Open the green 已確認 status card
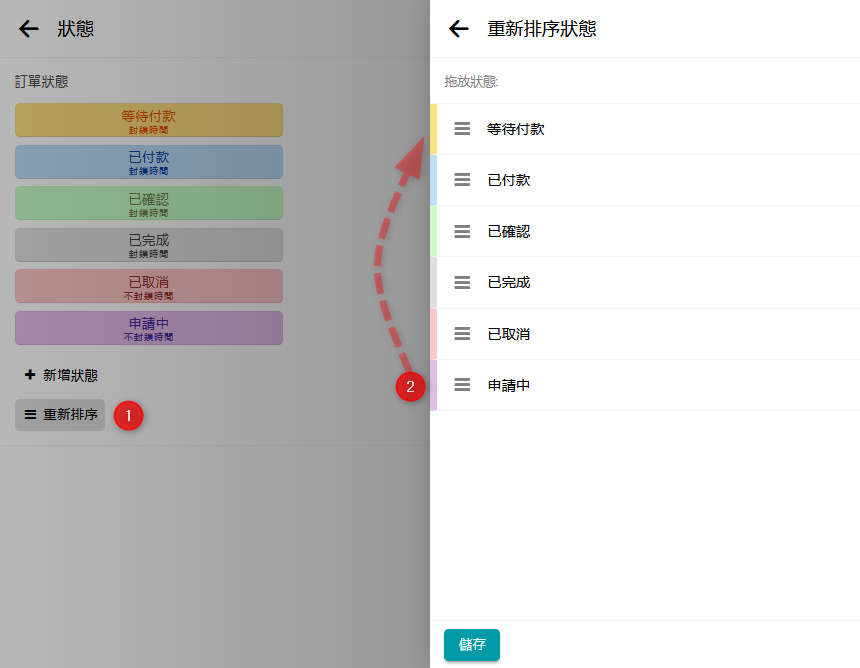 (149, 203)
